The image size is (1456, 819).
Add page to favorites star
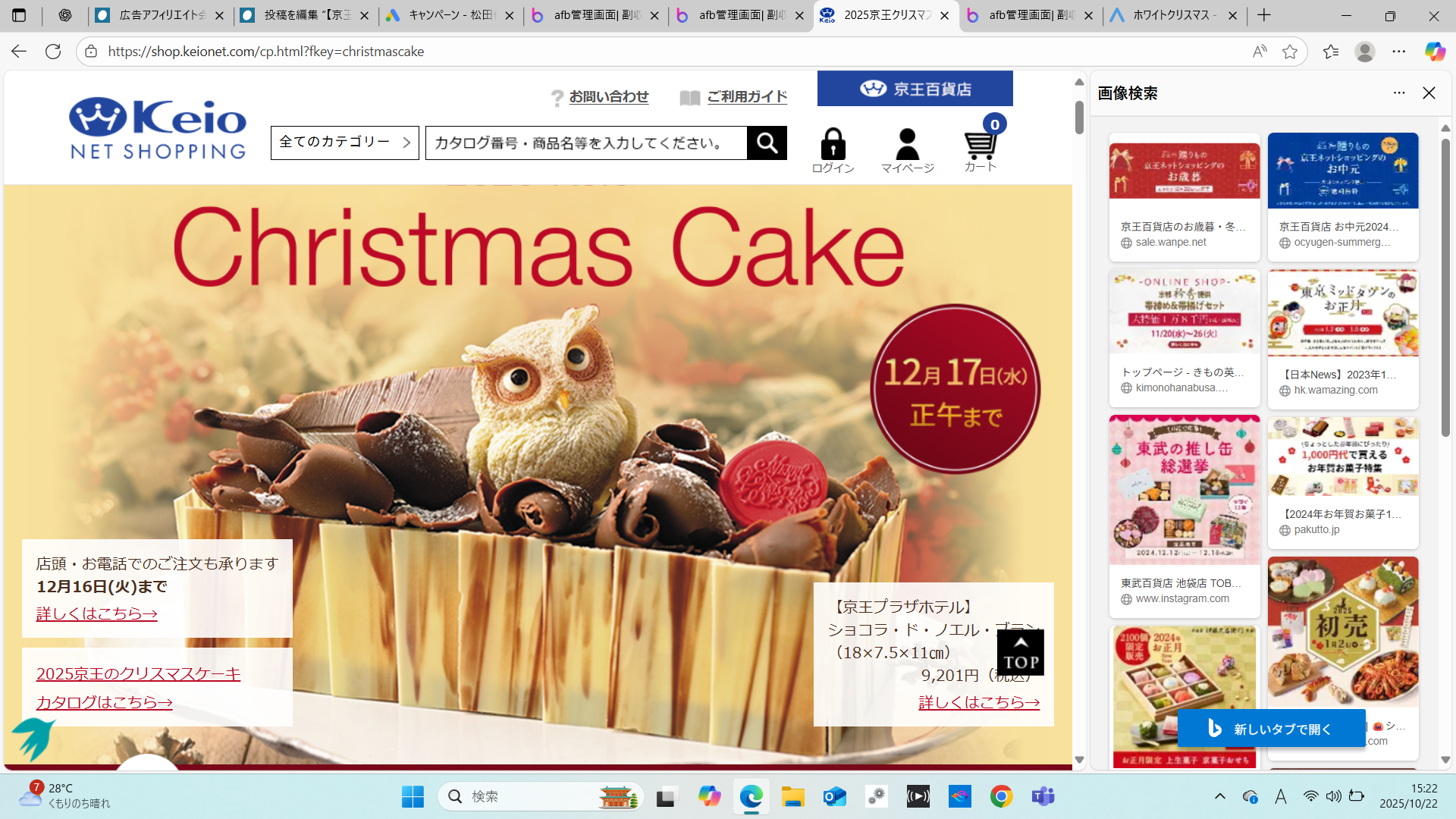pos(1289,52)
